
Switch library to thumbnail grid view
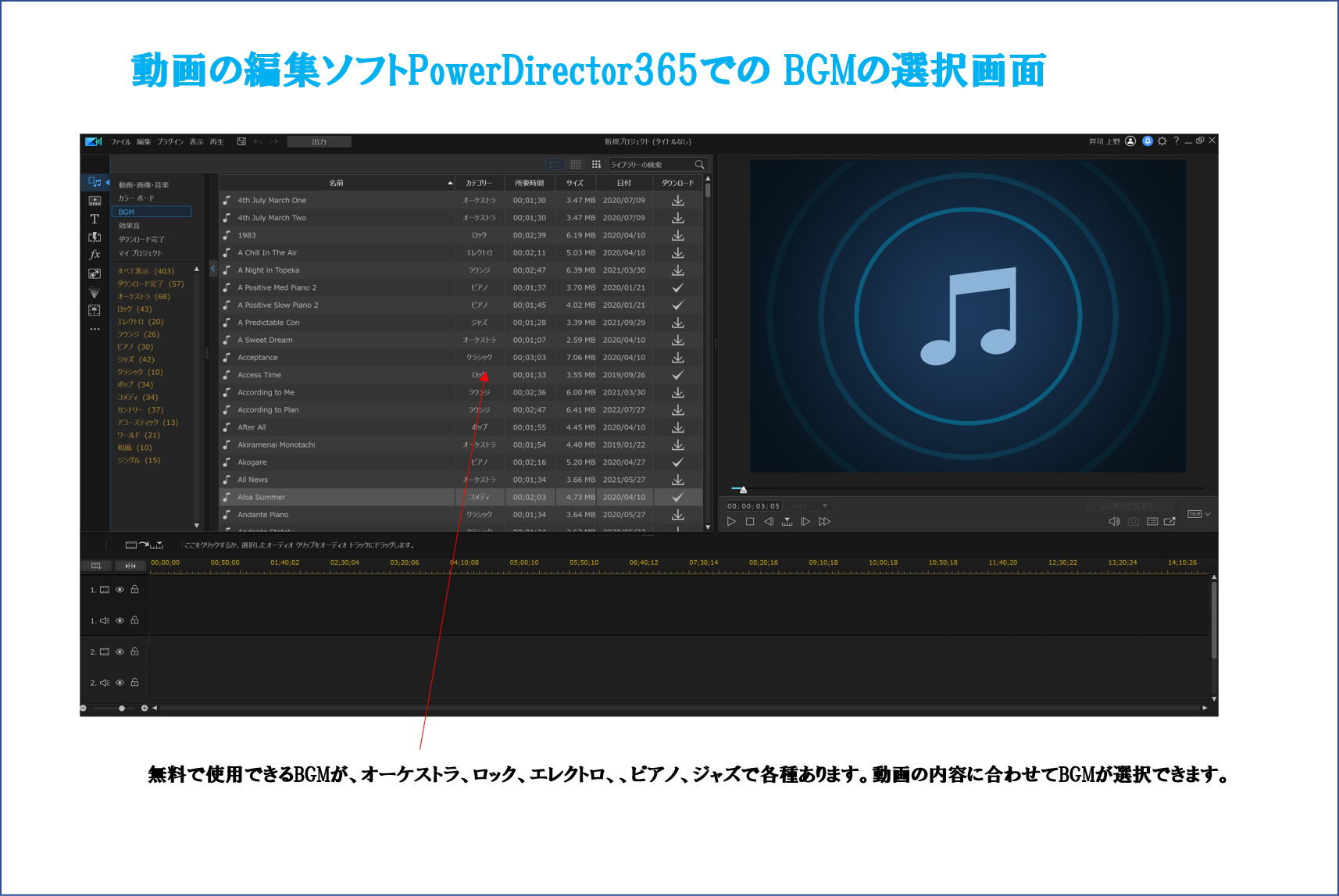[576, 164]
